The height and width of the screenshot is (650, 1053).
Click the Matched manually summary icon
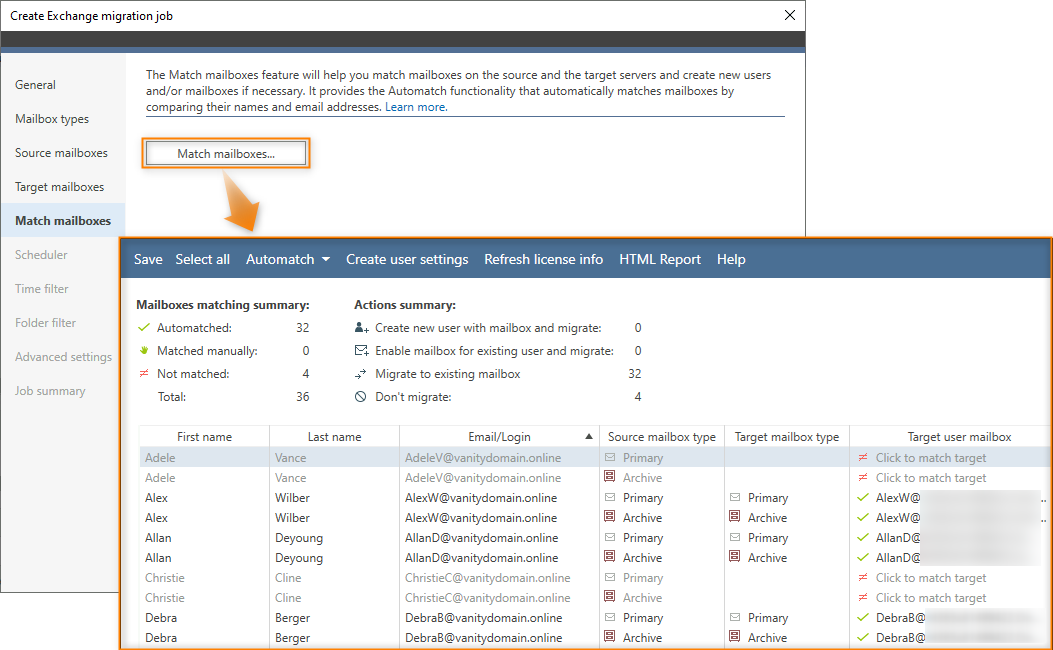(144, 351)
